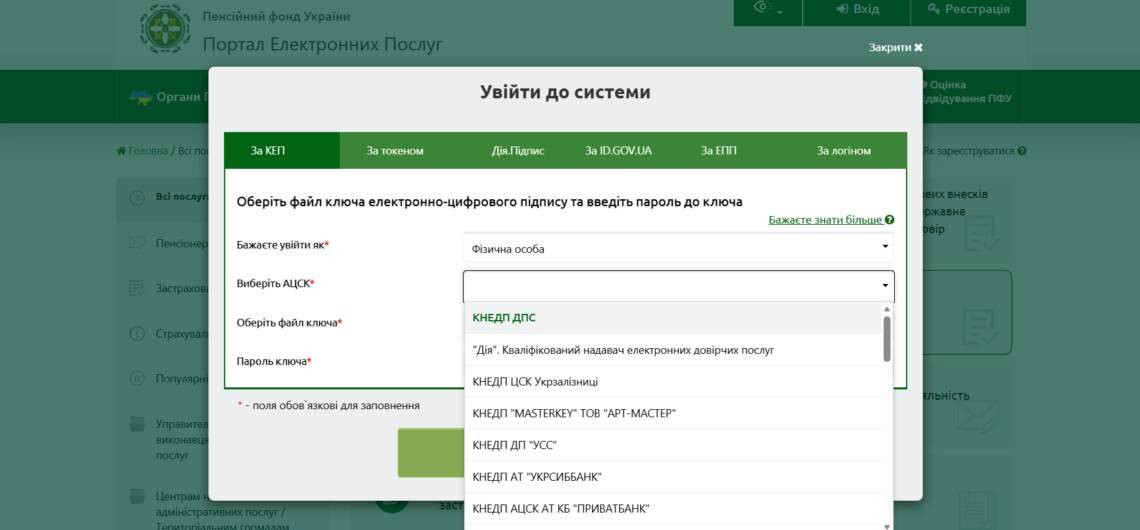The height and width of the screenshot is (530, 1140).
Task: Click the green submit button in dialog
Action: [x=430, y=452]
